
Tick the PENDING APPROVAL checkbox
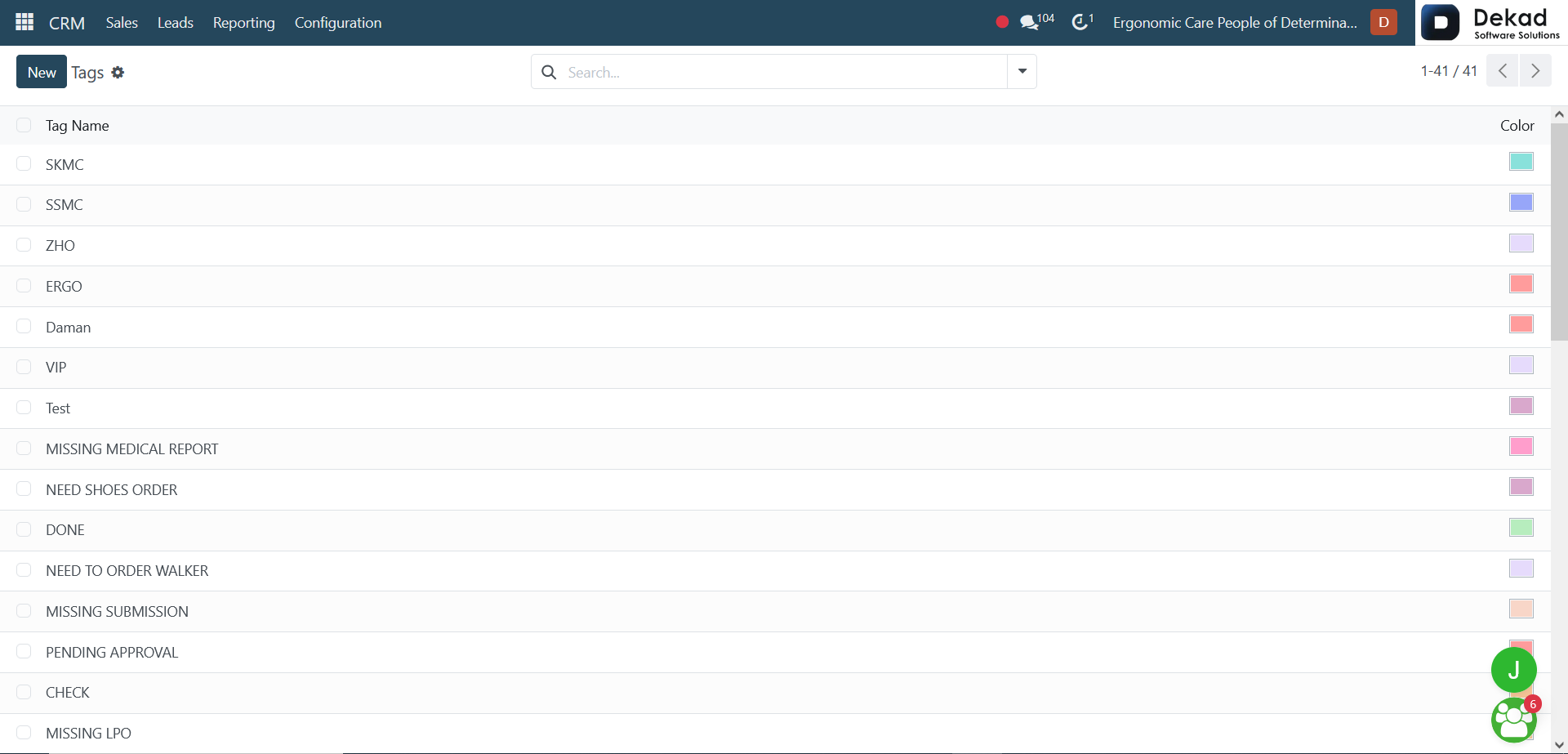[x=24, y=652]
